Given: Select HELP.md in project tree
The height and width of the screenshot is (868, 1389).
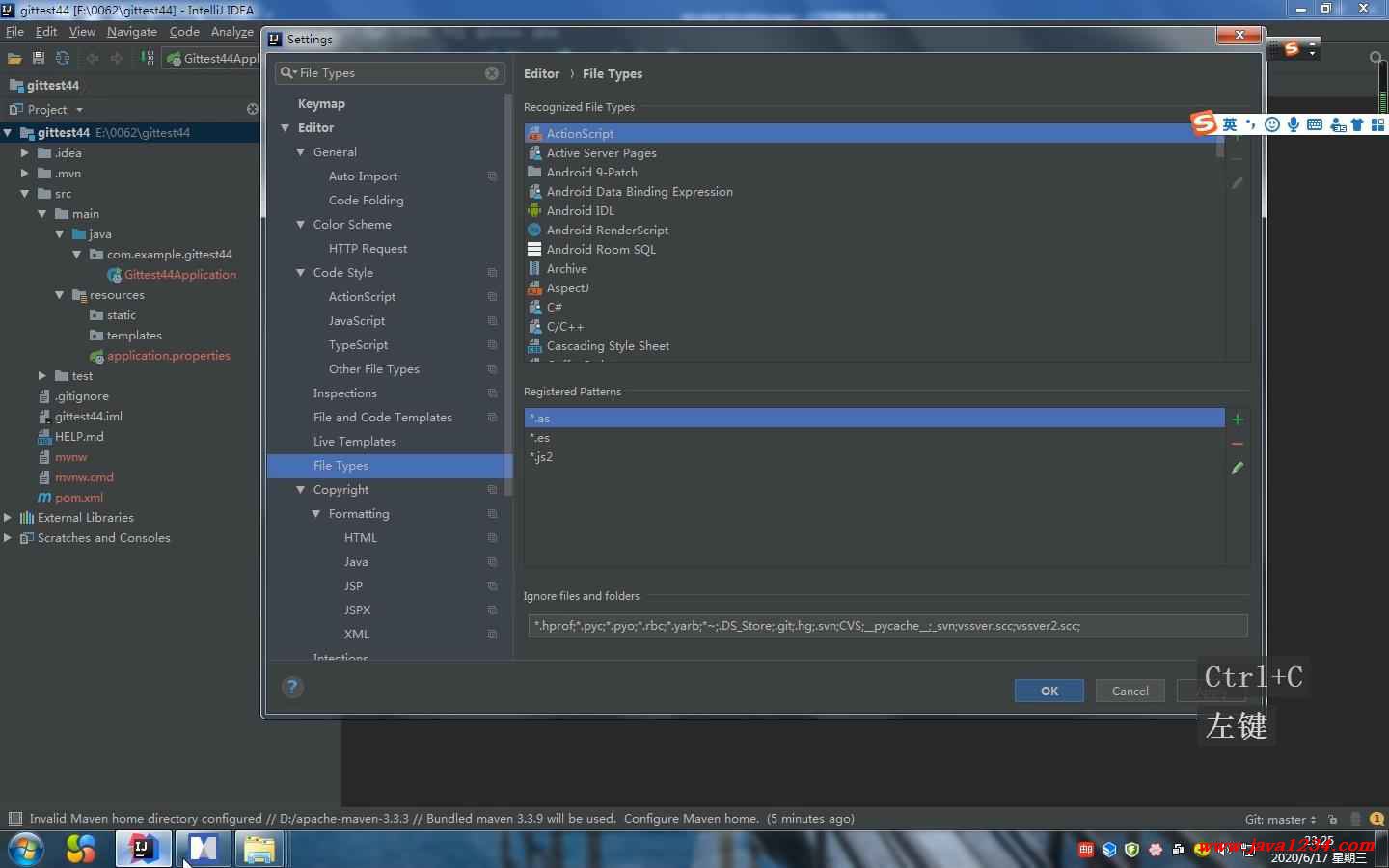Looking at the screenshot, I should pos(79,437).
